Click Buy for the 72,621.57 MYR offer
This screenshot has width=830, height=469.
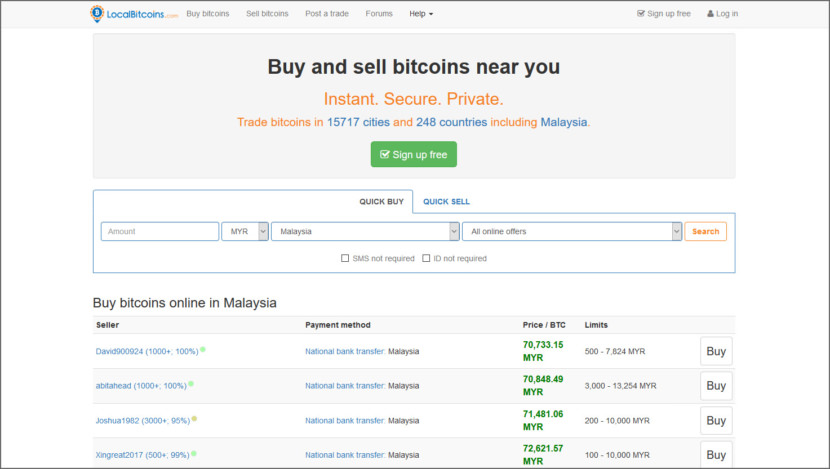(x=716, y=454)
